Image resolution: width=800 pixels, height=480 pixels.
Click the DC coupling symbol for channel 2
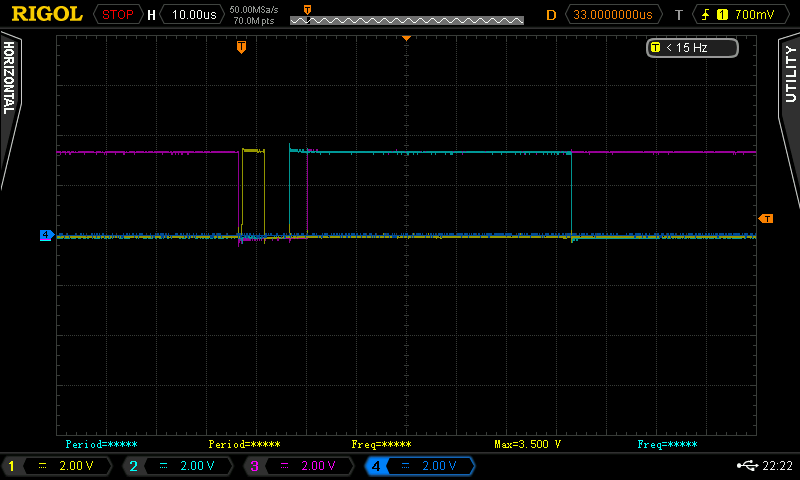click(163, 466)
